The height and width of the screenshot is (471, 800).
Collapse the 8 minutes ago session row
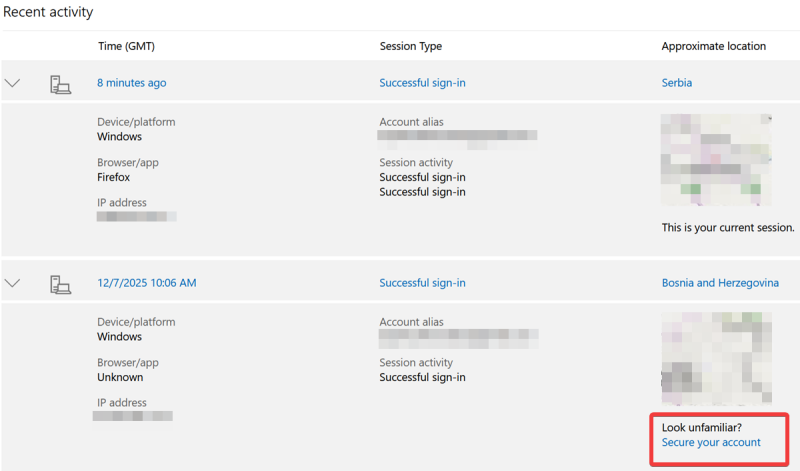click(x=13, y=83)
